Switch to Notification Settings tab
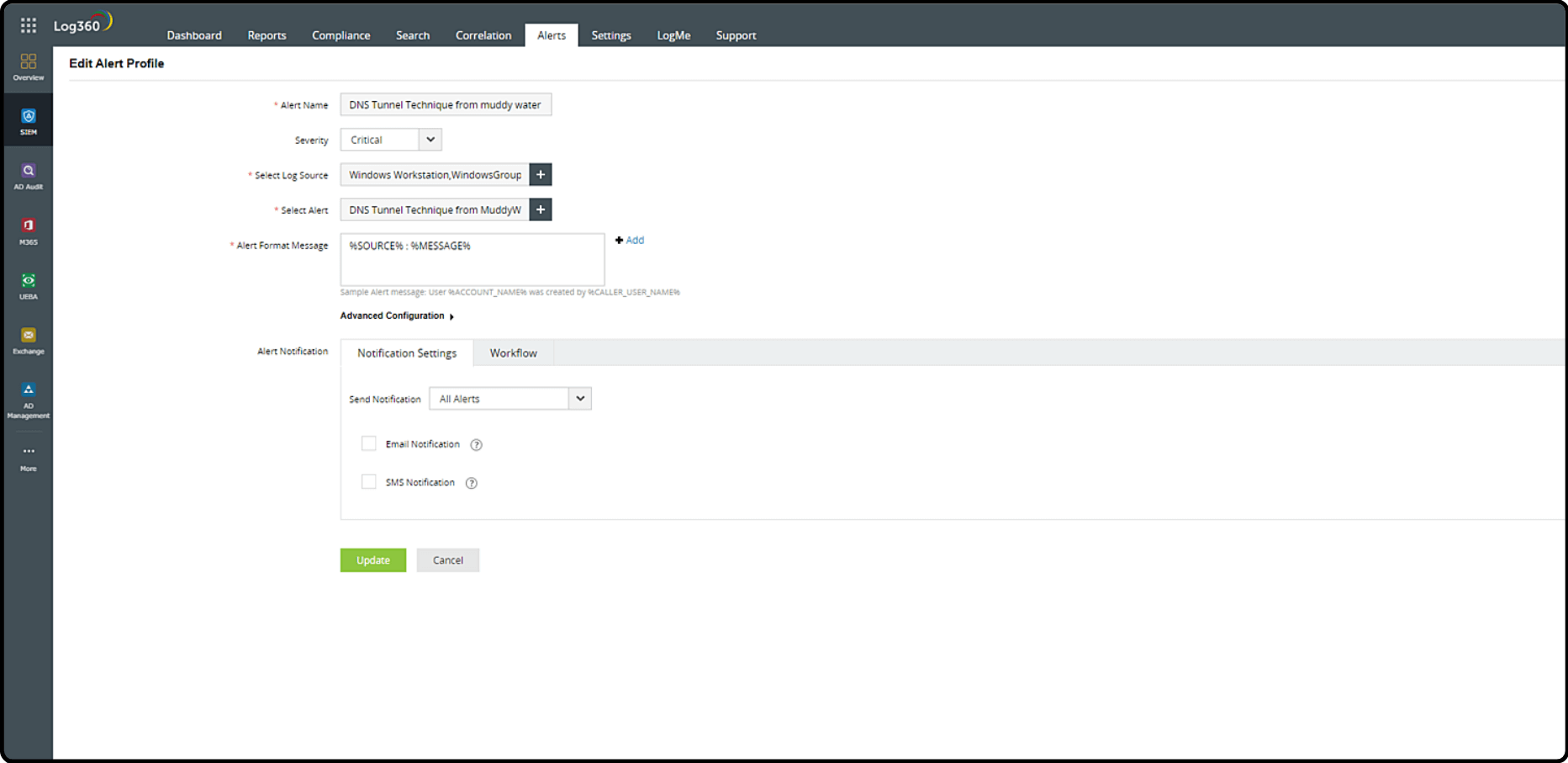The width and height of the screenshot is (1568, 763). coord(407,353)
